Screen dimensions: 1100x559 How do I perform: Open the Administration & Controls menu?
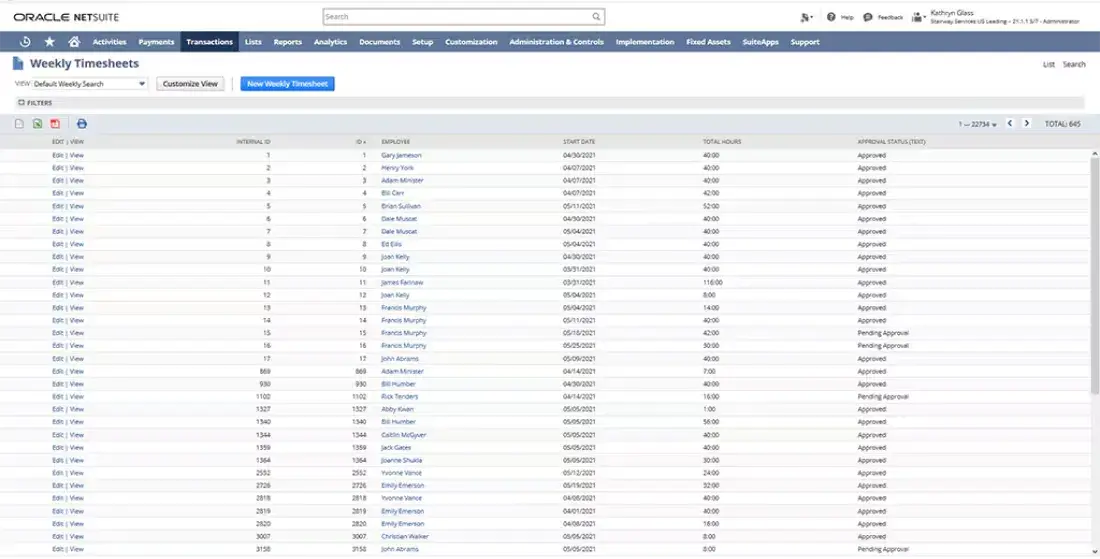[556, 42]
